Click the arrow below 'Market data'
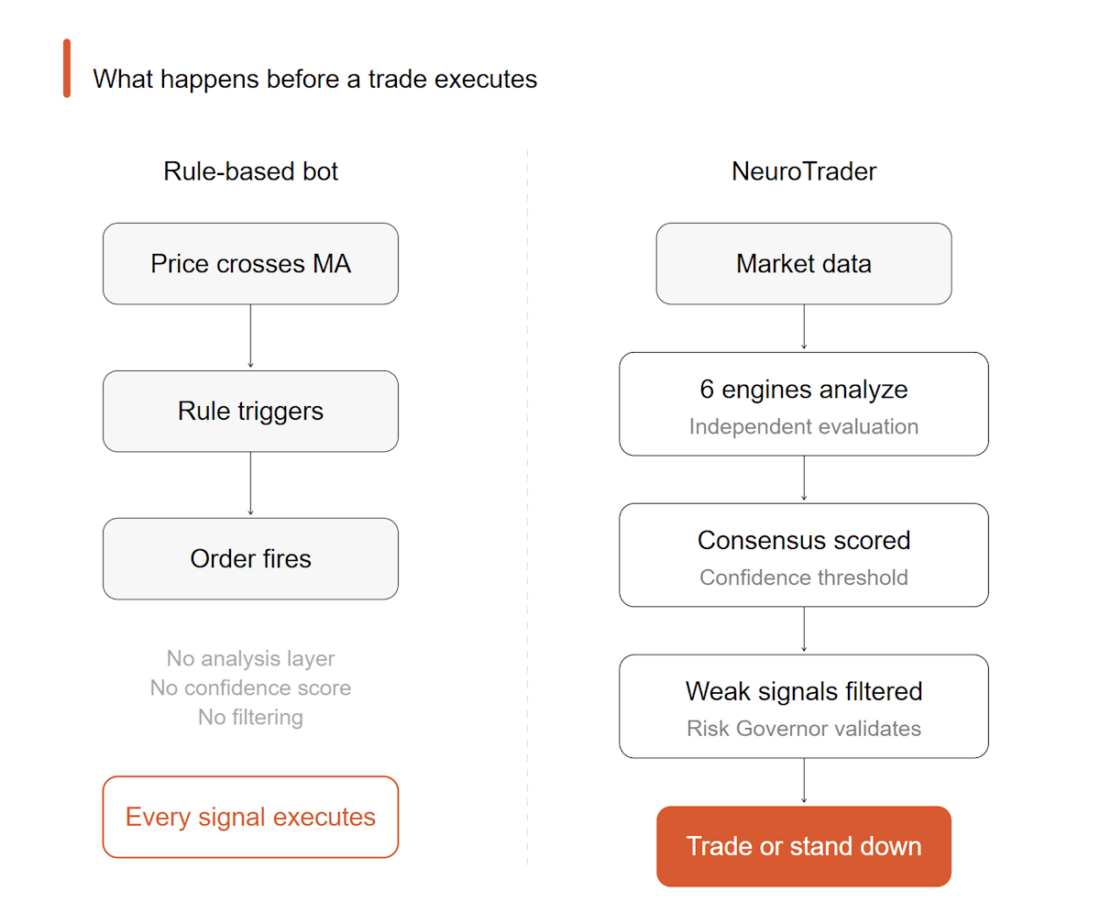 click(x=804, y=328)
